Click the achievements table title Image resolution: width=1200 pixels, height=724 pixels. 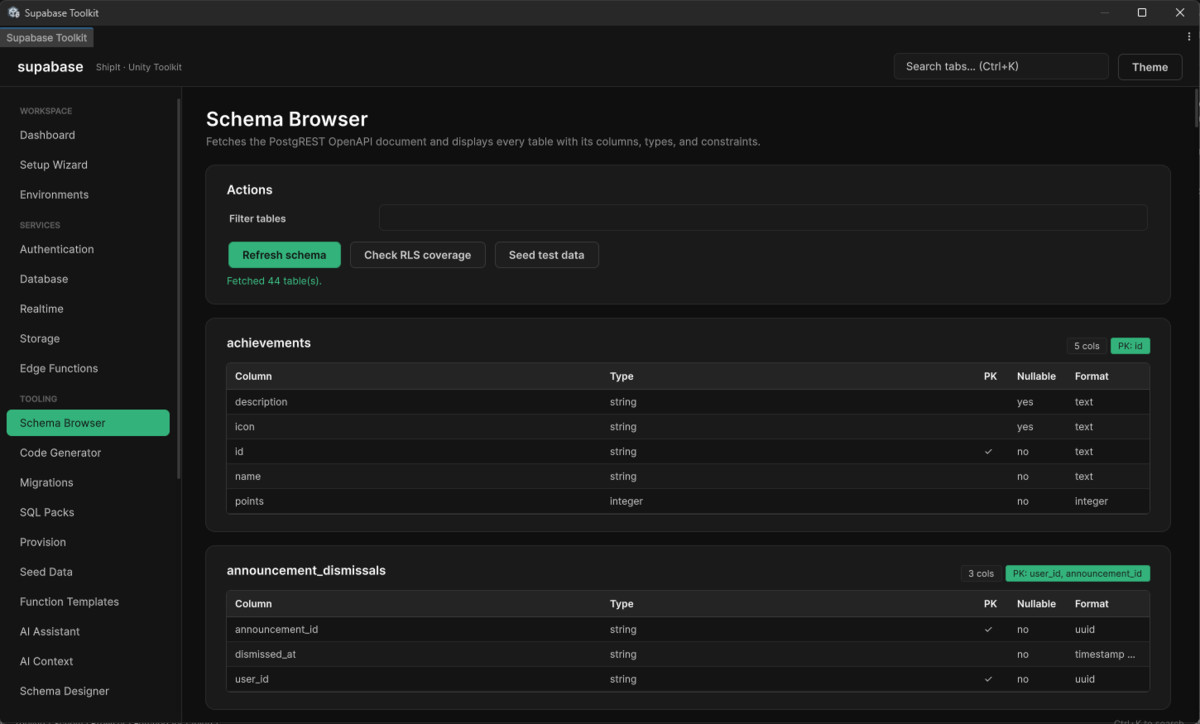pyautogui.click(x=269, y=343)
